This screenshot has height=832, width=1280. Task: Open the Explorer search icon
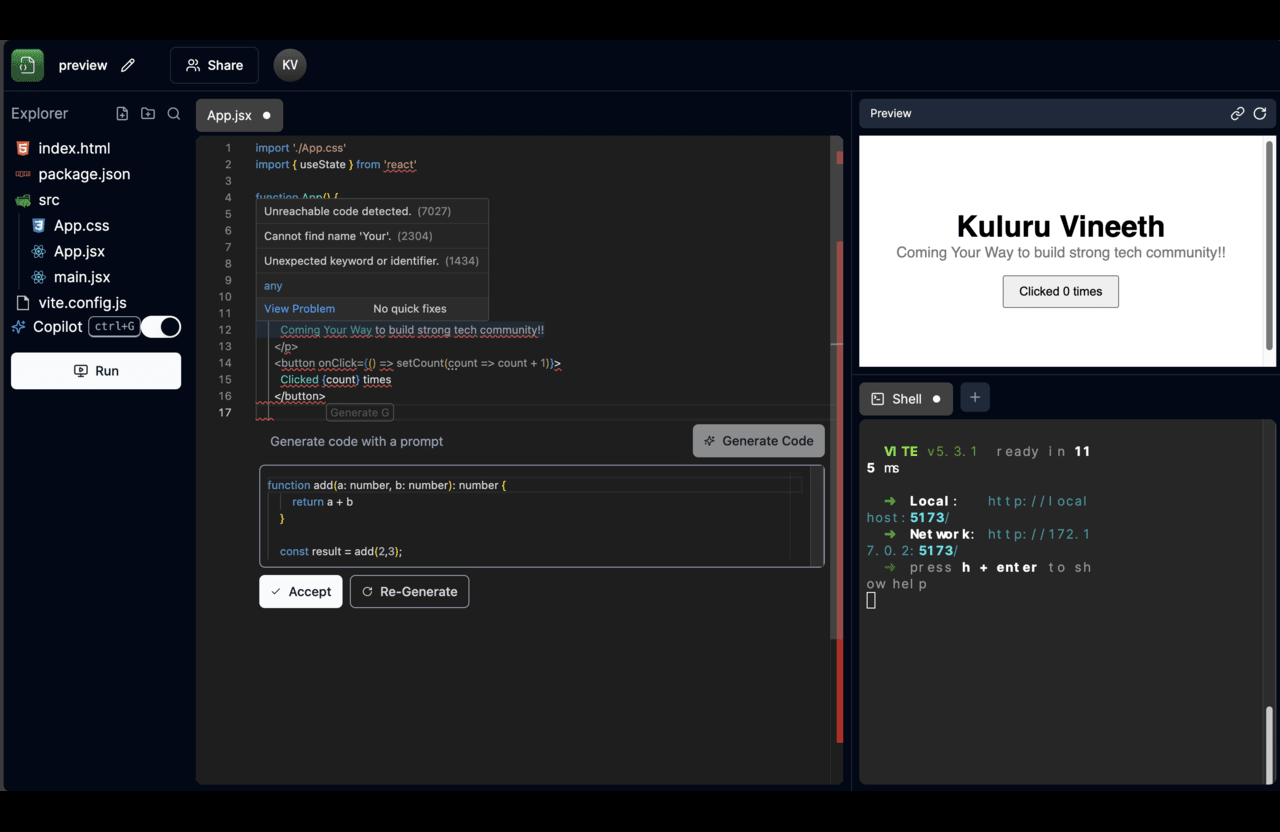[173, 113]
